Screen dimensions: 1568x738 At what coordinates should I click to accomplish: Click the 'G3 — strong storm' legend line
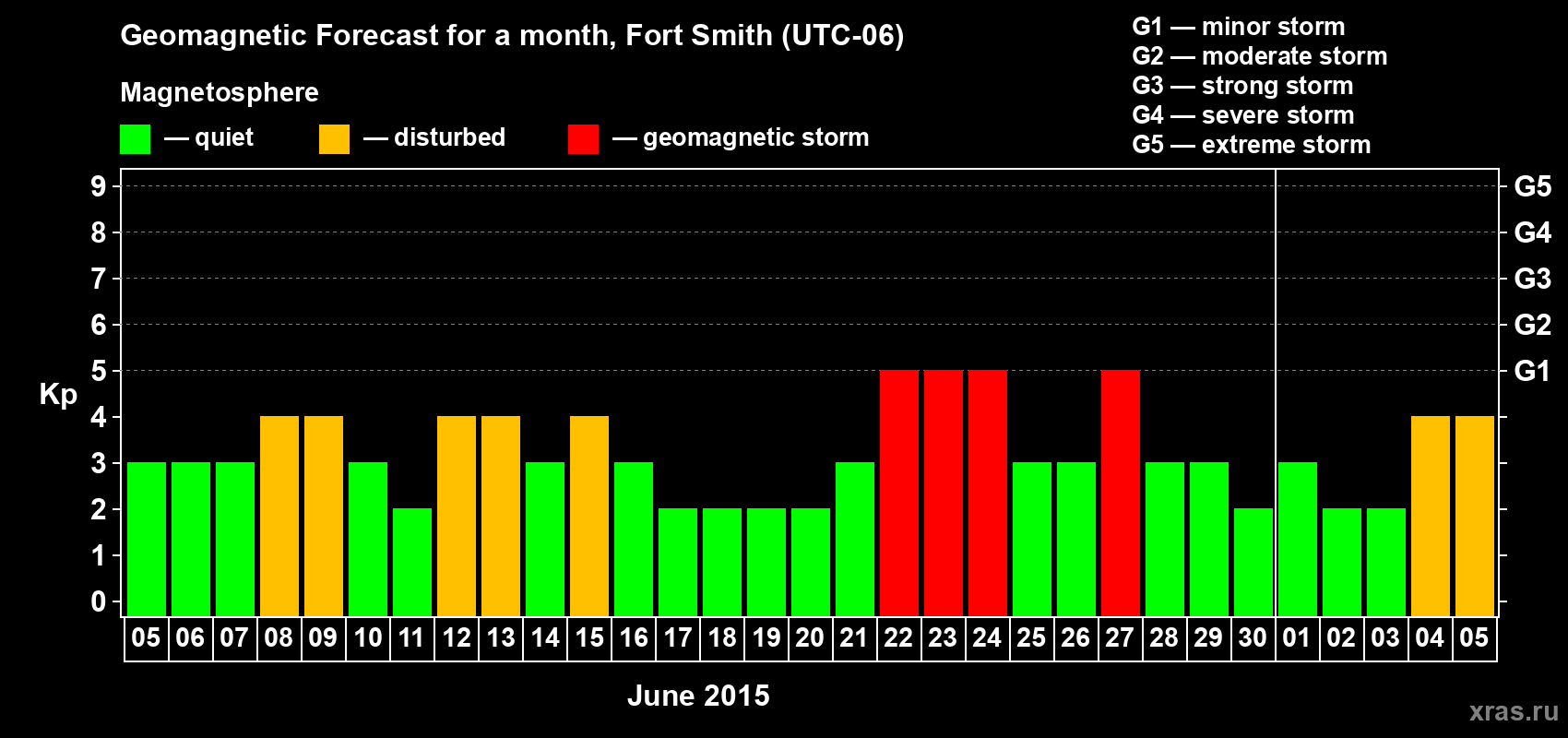click(1242, 86)
